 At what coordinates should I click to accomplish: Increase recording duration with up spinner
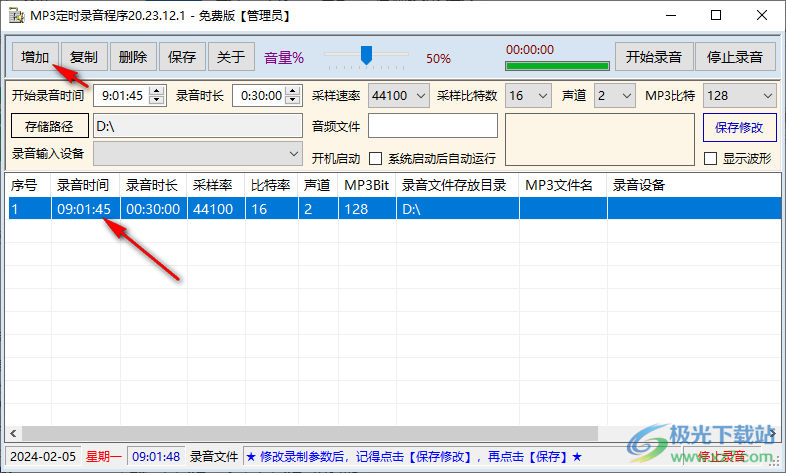(x=292, y=91)
